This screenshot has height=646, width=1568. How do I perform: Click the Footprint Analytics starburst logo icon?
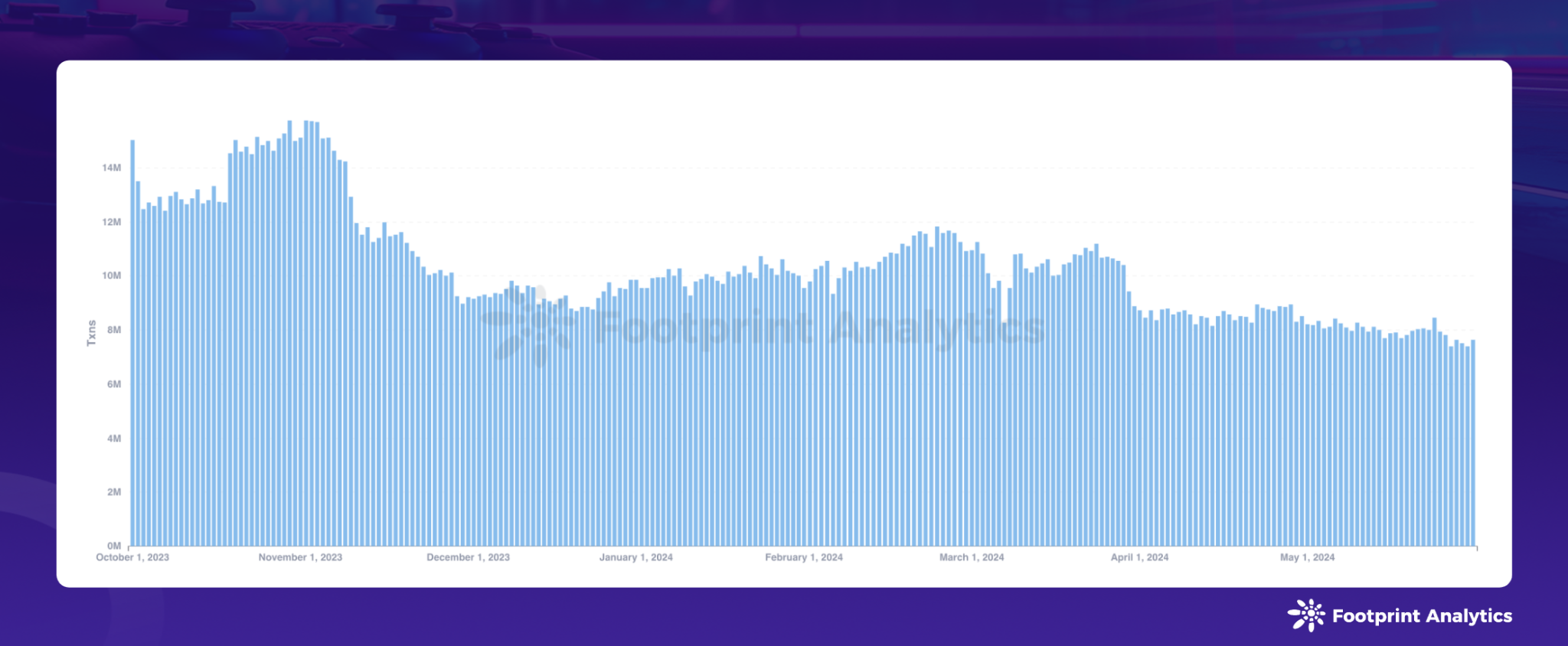click(1306, 615)
